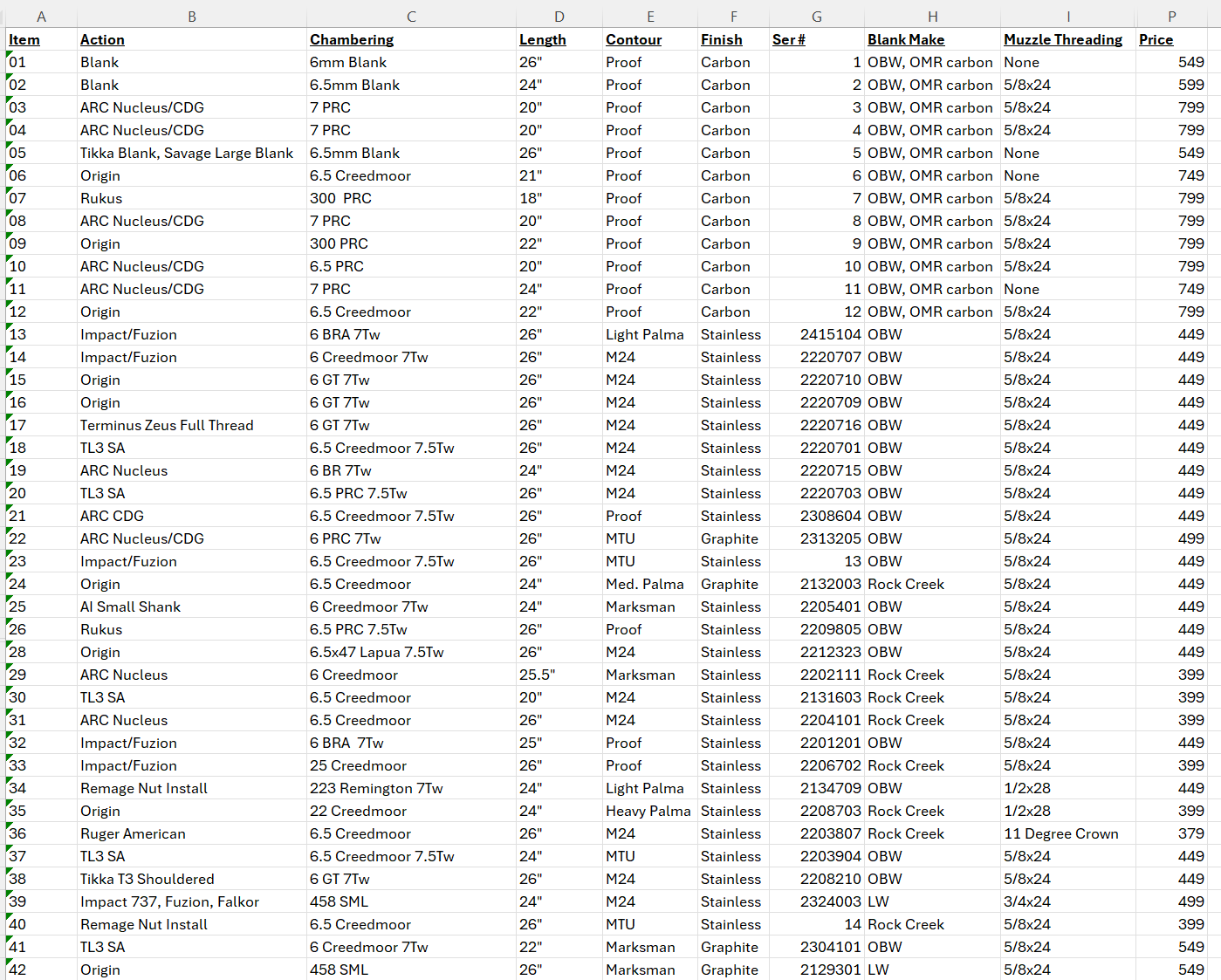Click serial number 2202111
This screenshot has width=1221, height=980.
pyautogui.click(x=817, y=675)
